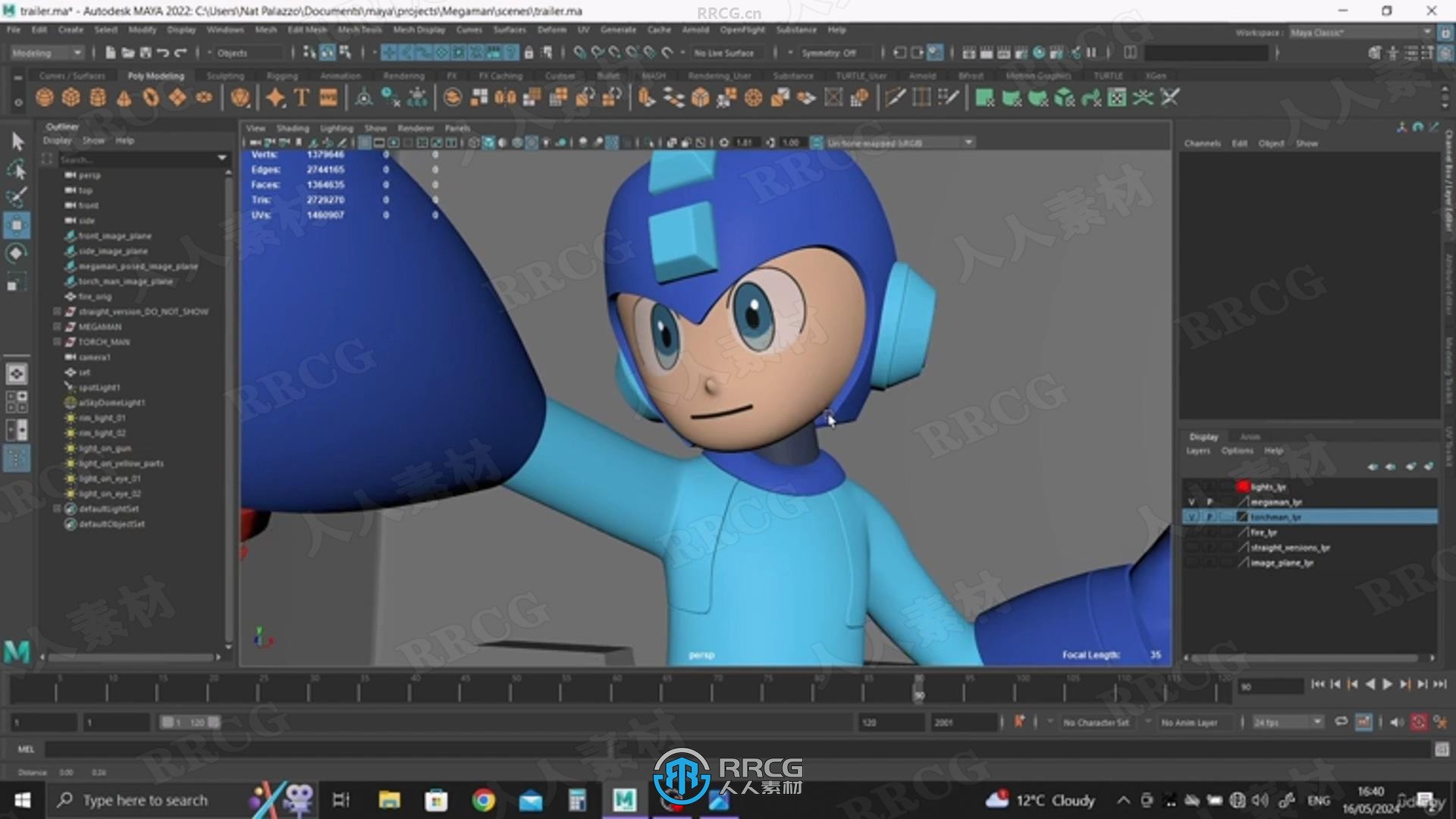Activate the Lasso select tool in toolbox
The height and width of the screenshot is (819, 1456).
point(17,169)
